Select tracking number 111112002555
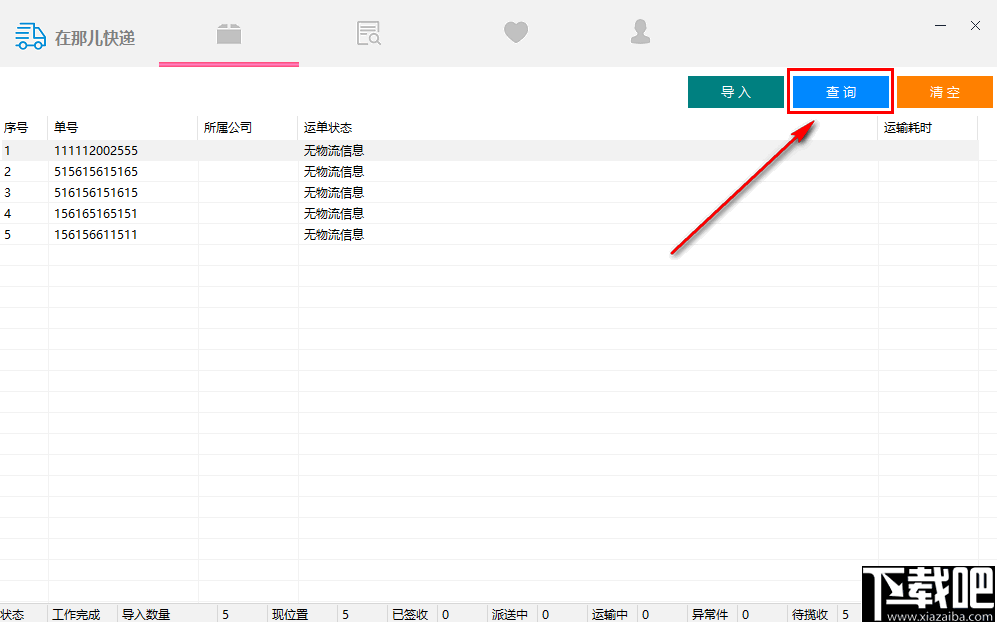The height and width of the screenshot is (622, 997). pyautogui.click(x=96, y=151)
